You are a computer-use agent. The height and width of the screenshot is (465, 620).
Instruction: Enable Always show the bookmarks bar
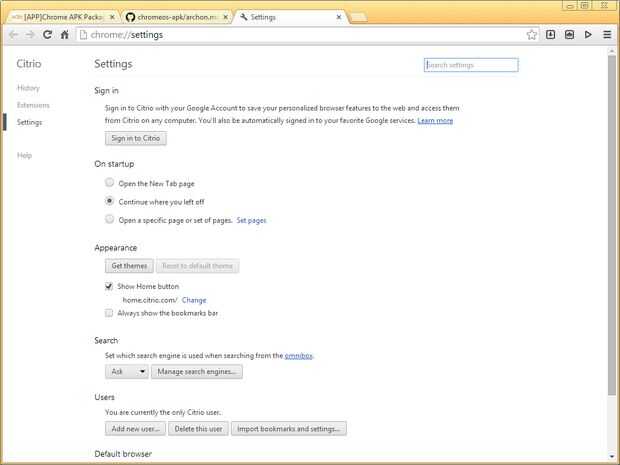click(109, 313)
